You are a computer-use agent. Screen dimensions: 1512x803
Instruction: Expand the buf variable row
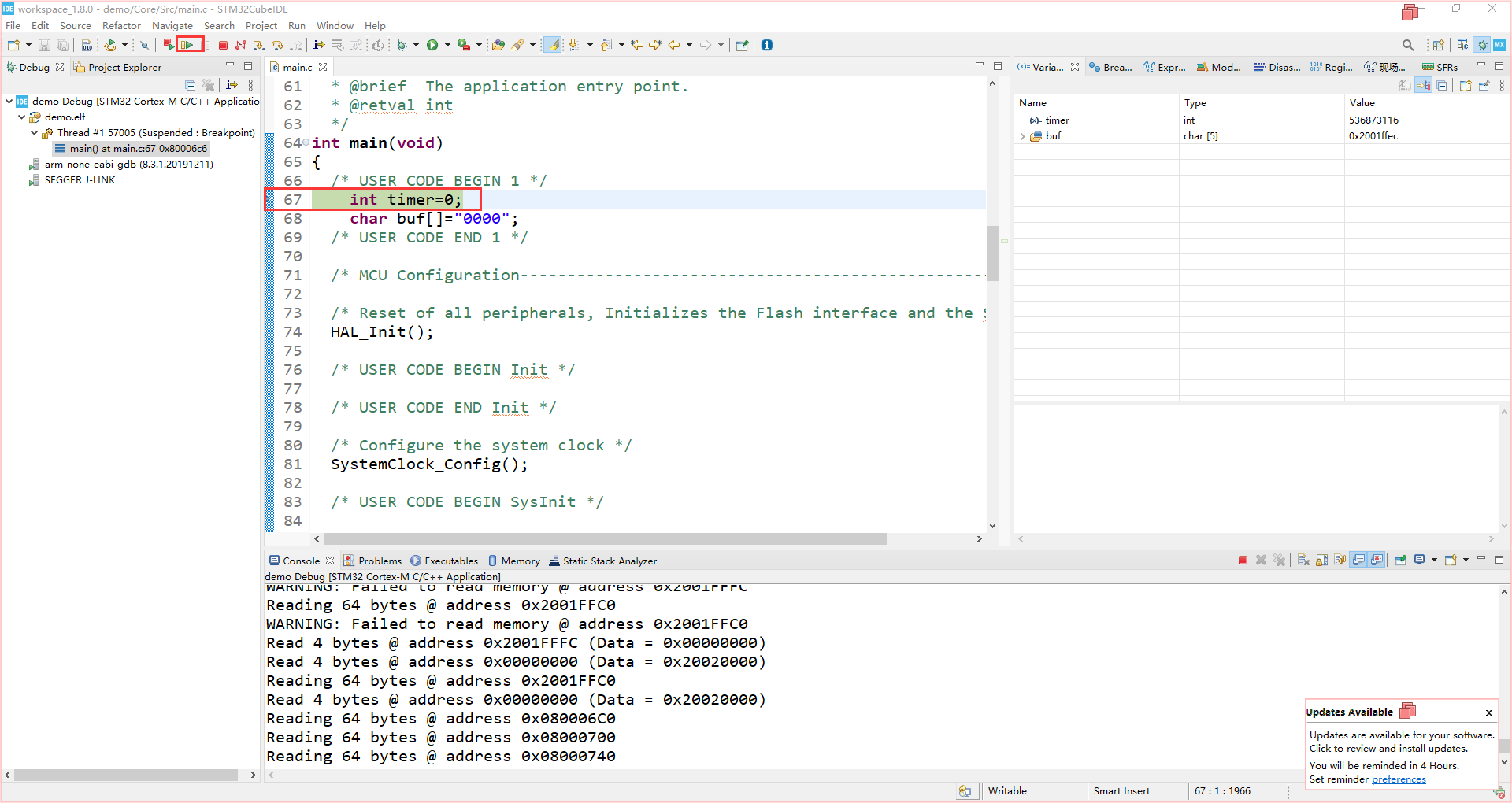pos(1022,136)
